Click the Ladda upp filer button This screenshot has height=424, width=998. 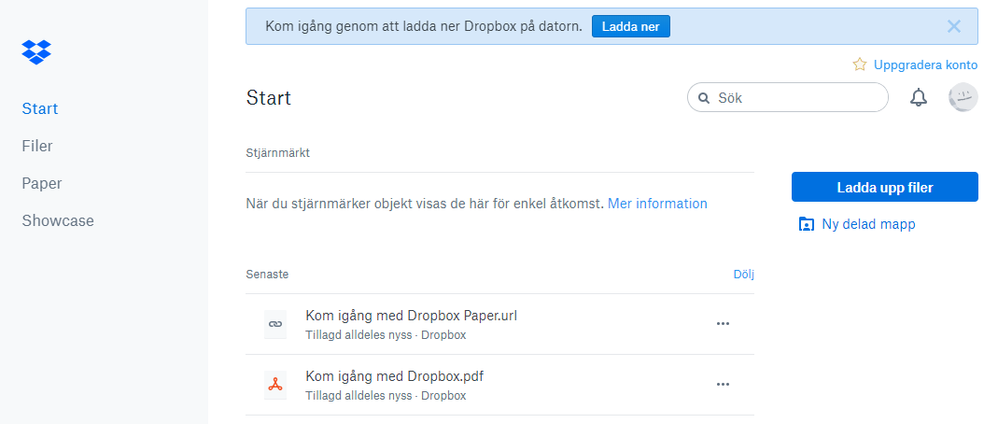click(x=884, y=187)
